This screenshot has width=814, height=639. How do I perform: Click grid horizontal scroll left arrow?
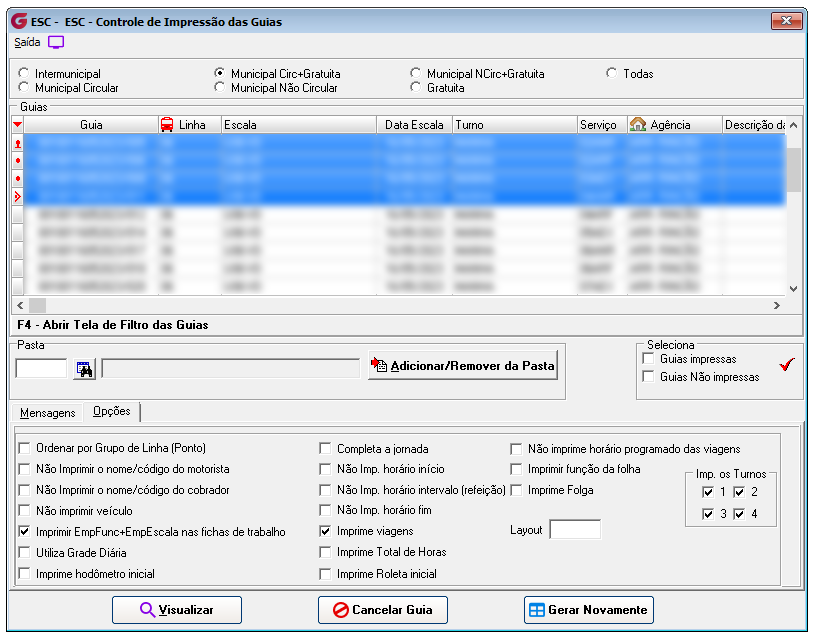pyautogui.click(x=20, y=305)
